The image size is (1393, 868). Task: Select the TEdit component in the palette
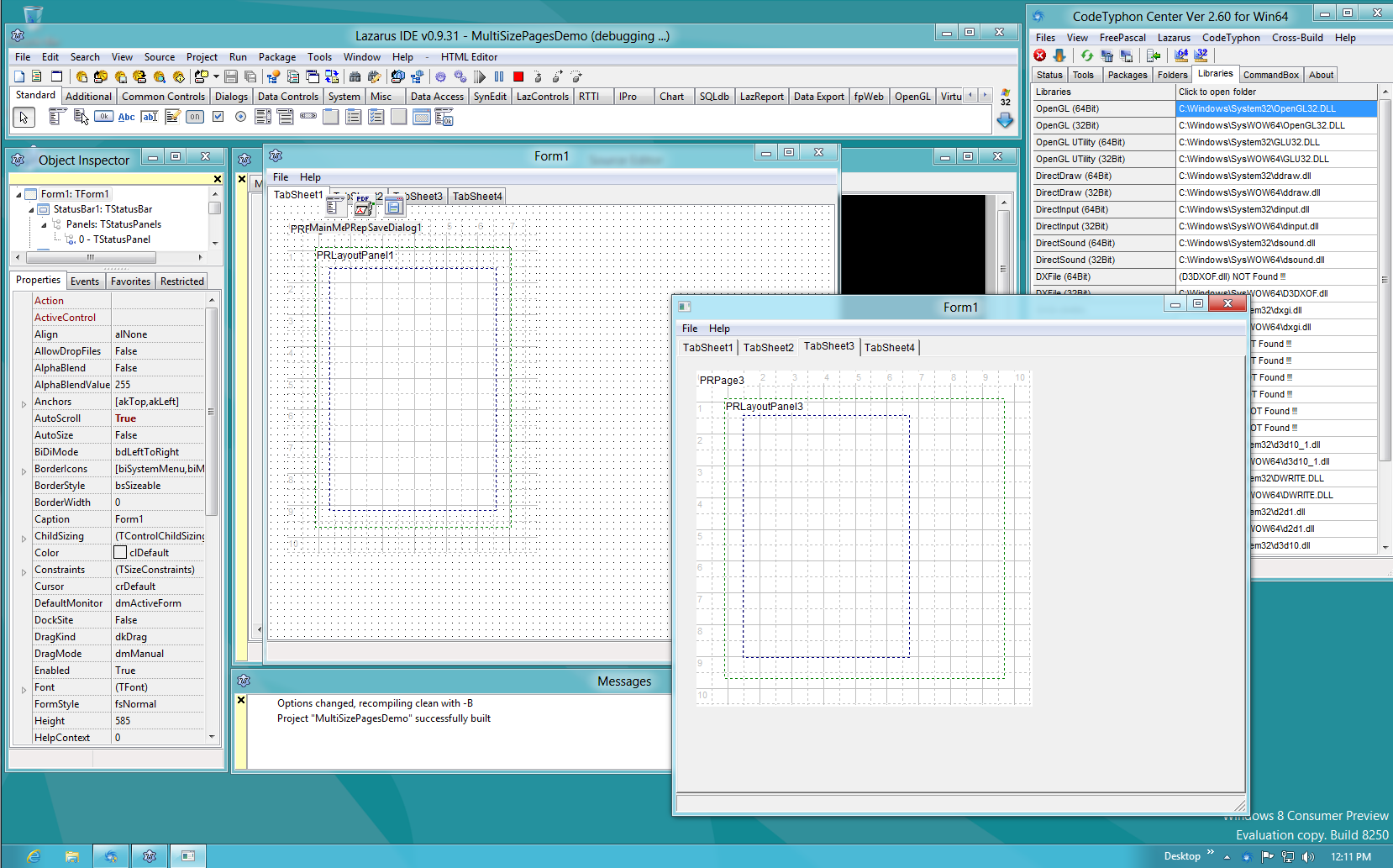tap(149, 117)
